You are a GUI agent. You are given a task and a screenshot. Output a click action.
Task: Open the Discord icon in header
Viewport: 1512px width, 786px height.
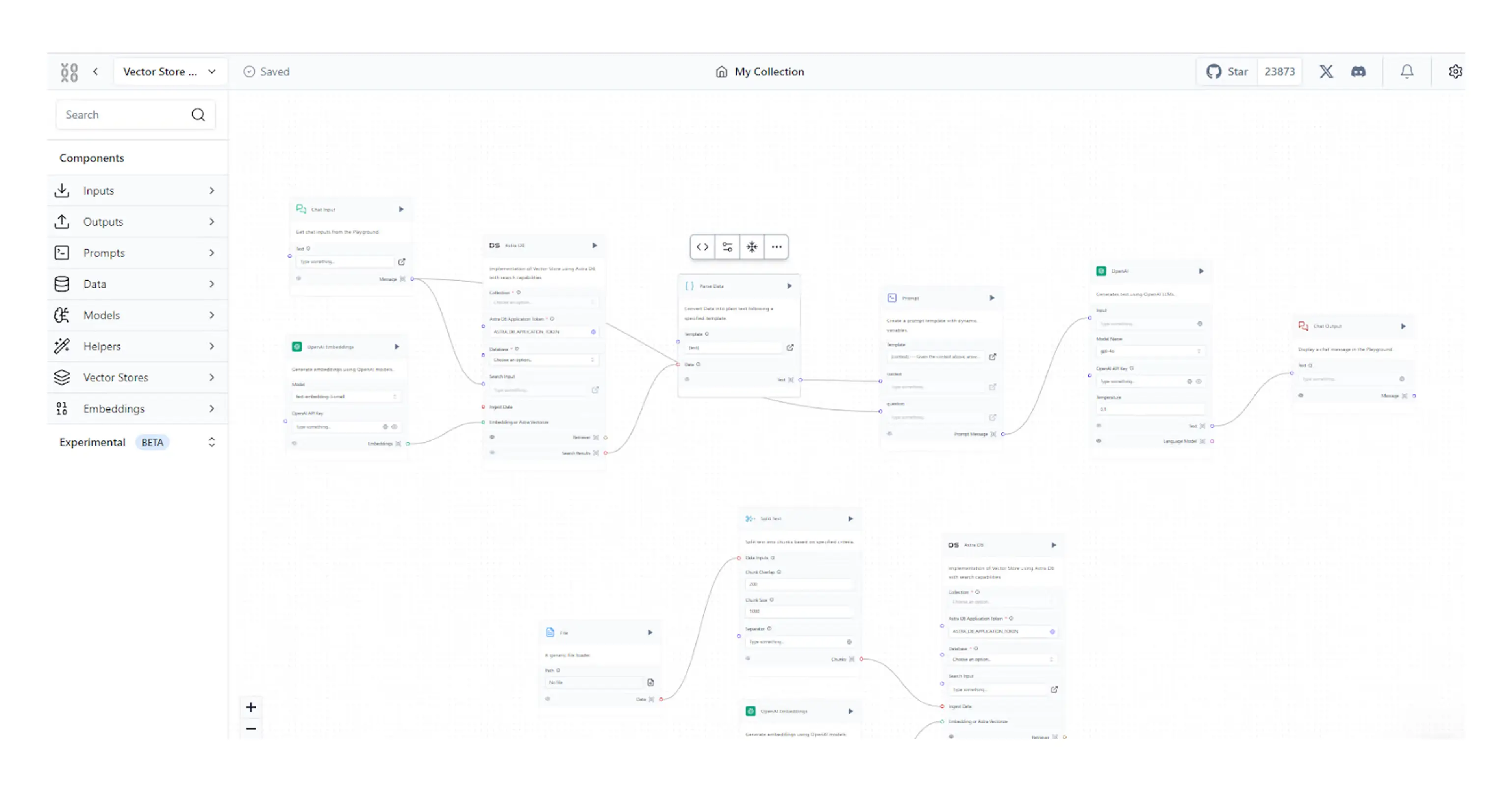point(1358,72)
